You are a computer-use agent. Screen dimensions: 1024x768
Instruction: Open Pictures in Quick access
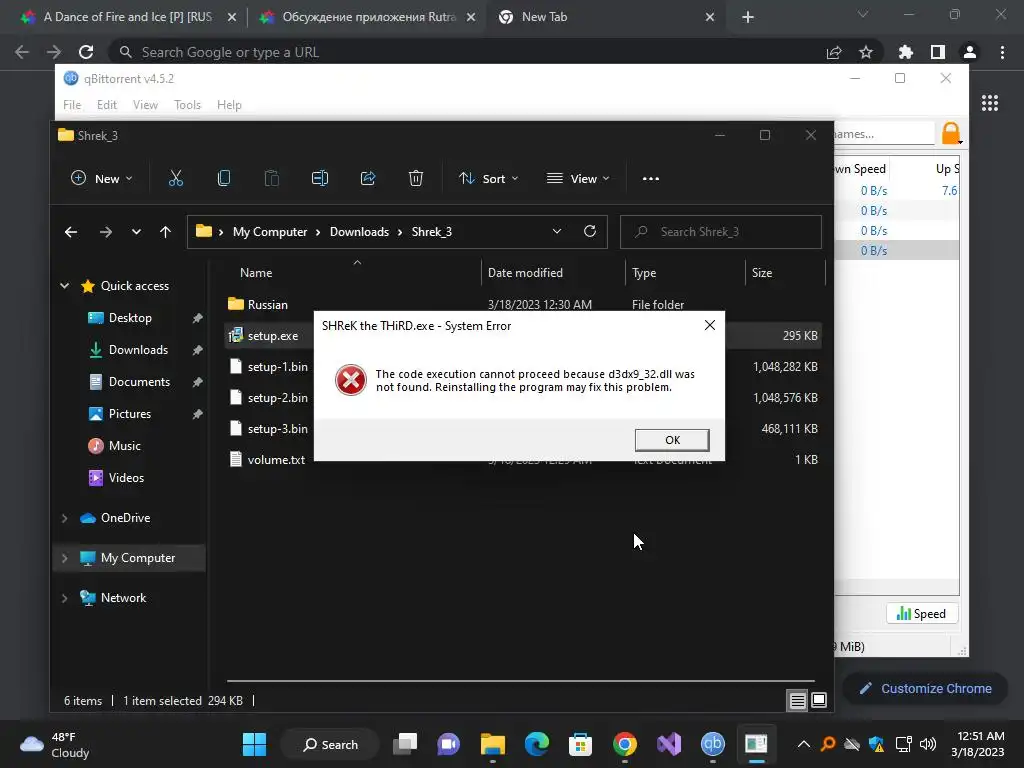pyautogui.click(x=129, y=414)
